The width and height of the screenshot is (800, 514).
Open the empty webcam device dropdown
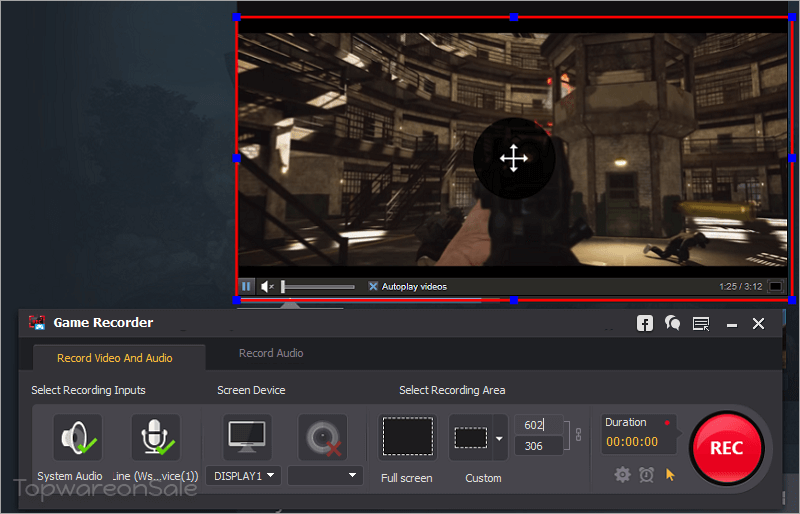pyautogui.click(x=325, y=476)
